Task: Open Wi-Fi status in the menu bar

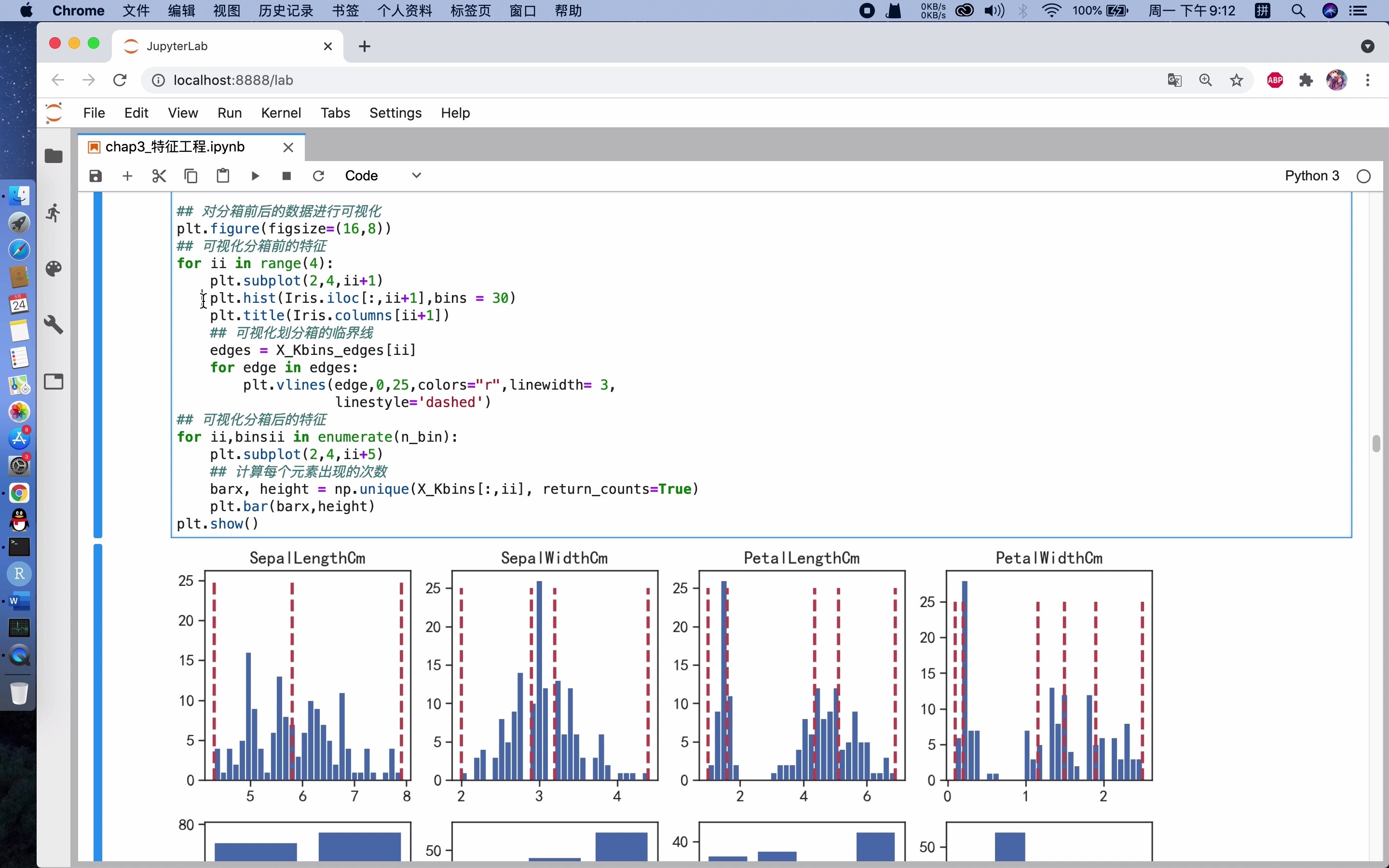Action: coord(1051,10)
